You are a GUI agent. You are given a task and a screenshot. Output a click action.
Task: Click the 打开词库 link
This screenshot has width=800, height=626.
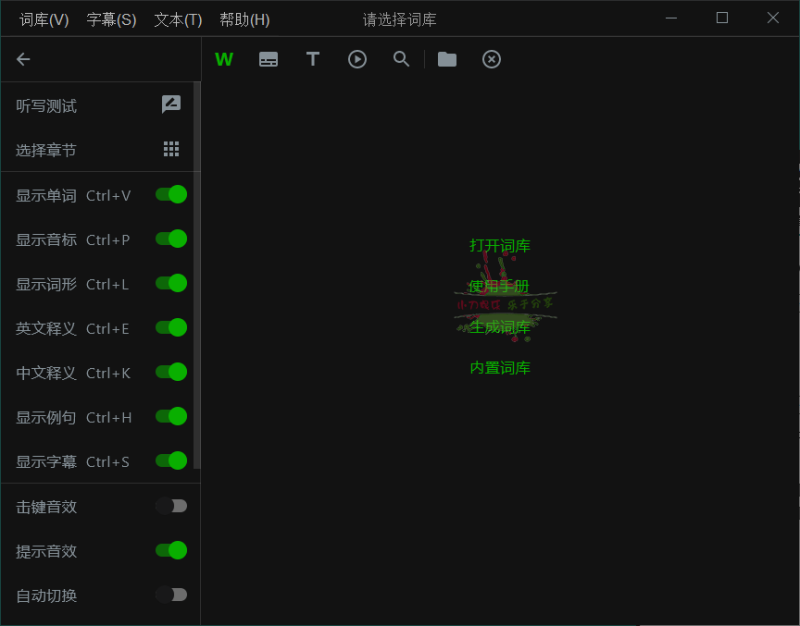tap(499, 245)
